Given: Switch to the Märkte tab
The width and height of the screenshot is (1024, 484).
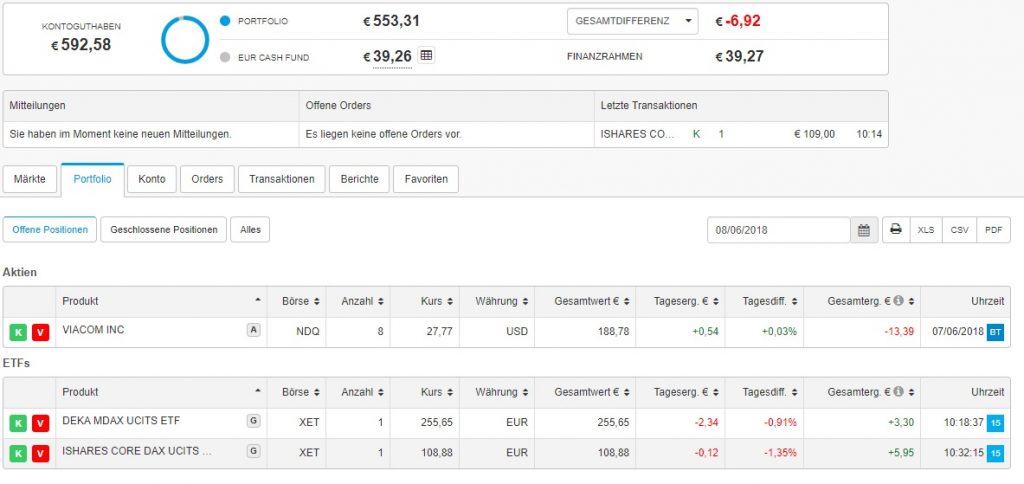Looking at the screenshot, I should (x=30, y=179).
